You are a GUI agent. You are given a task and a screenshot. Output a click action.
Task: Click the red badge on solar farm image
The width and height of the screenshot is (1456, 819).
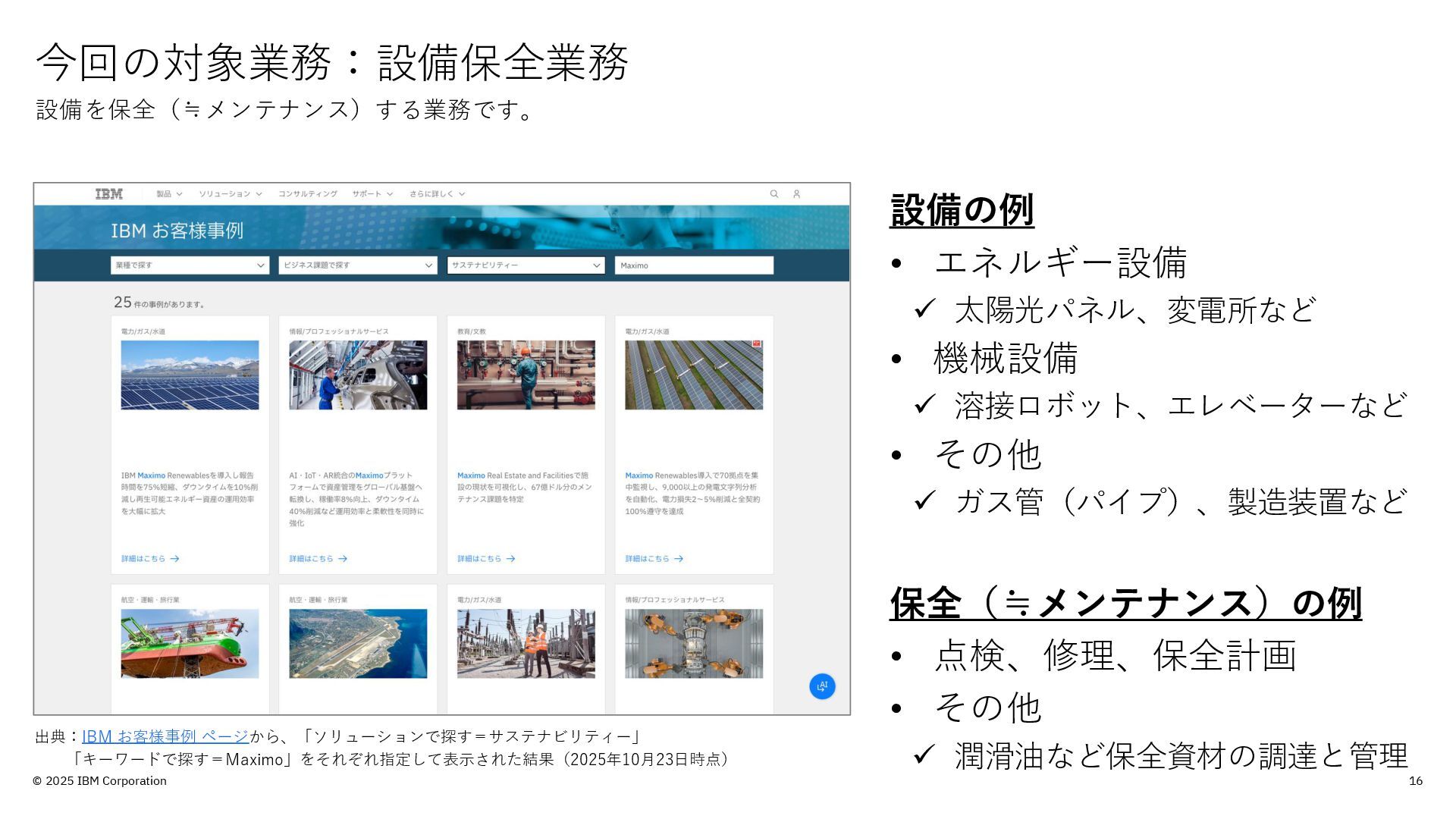click(755, 345)
